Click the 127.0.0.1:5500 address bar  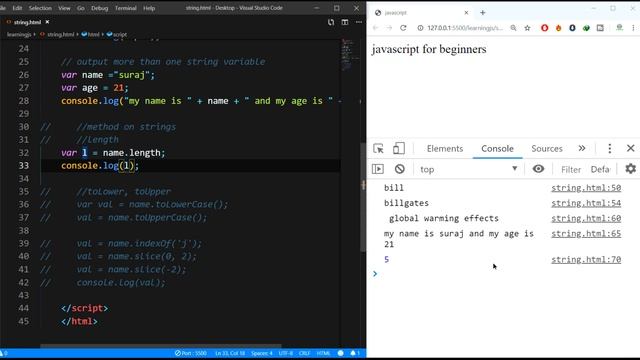tap(465, 28)
